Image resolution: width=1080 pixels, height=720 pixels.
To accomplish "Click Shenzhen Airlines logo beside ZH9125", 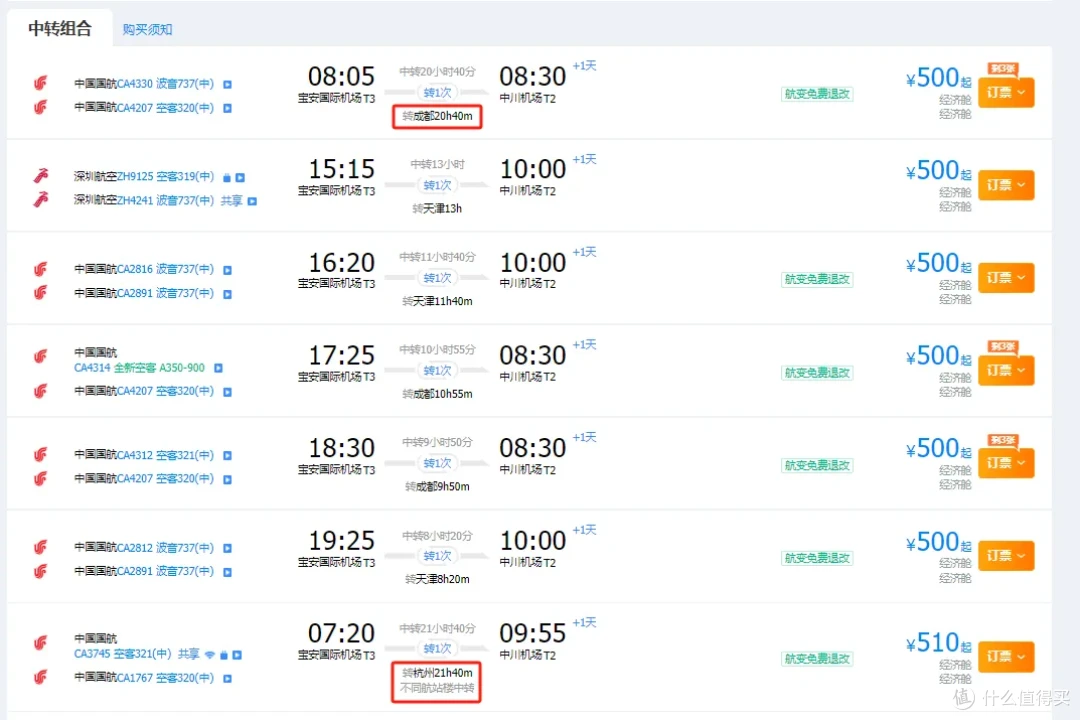I will [41, 176].
